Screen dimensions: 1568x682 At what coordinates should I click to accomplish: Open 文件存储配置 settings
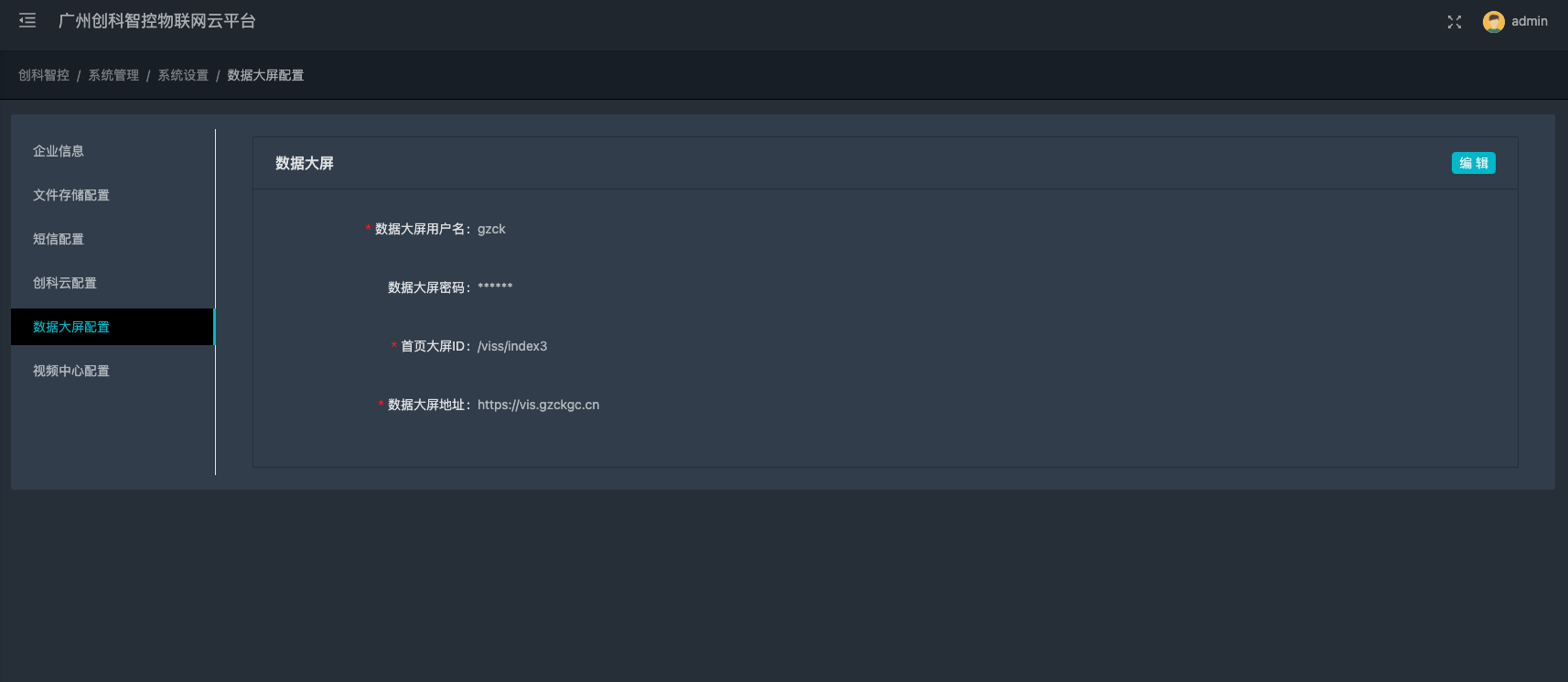(x=71, y=195)
